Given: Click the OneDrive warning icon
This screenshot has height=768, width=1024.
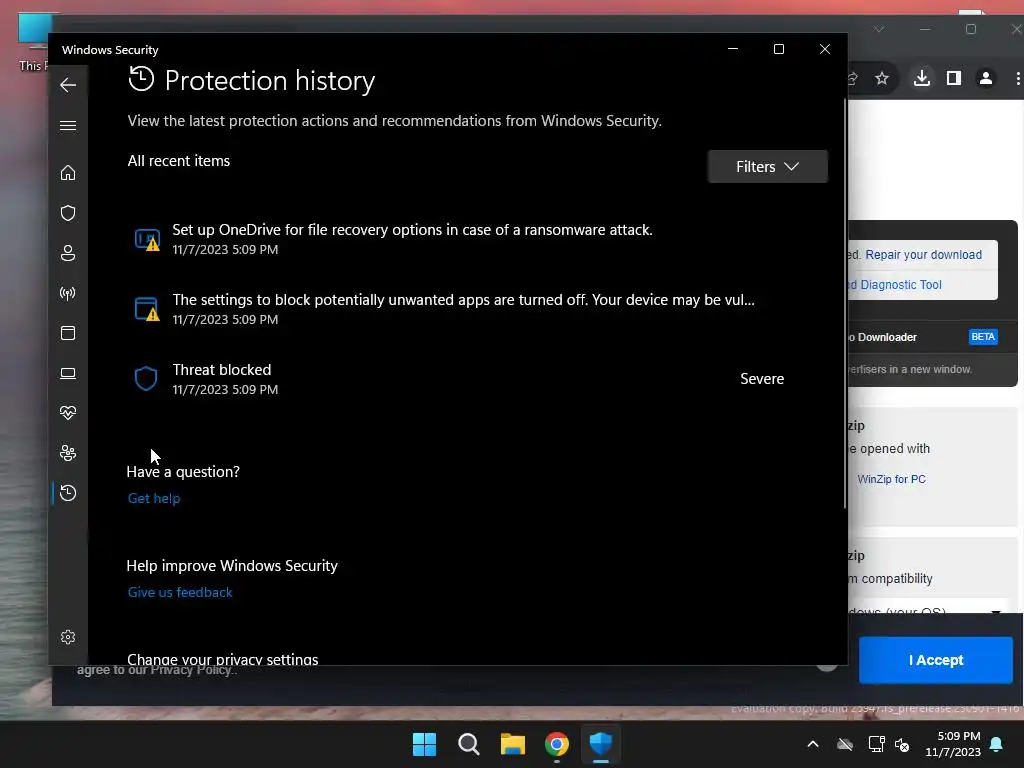Looking at the screenshot, I should [147, 240].
